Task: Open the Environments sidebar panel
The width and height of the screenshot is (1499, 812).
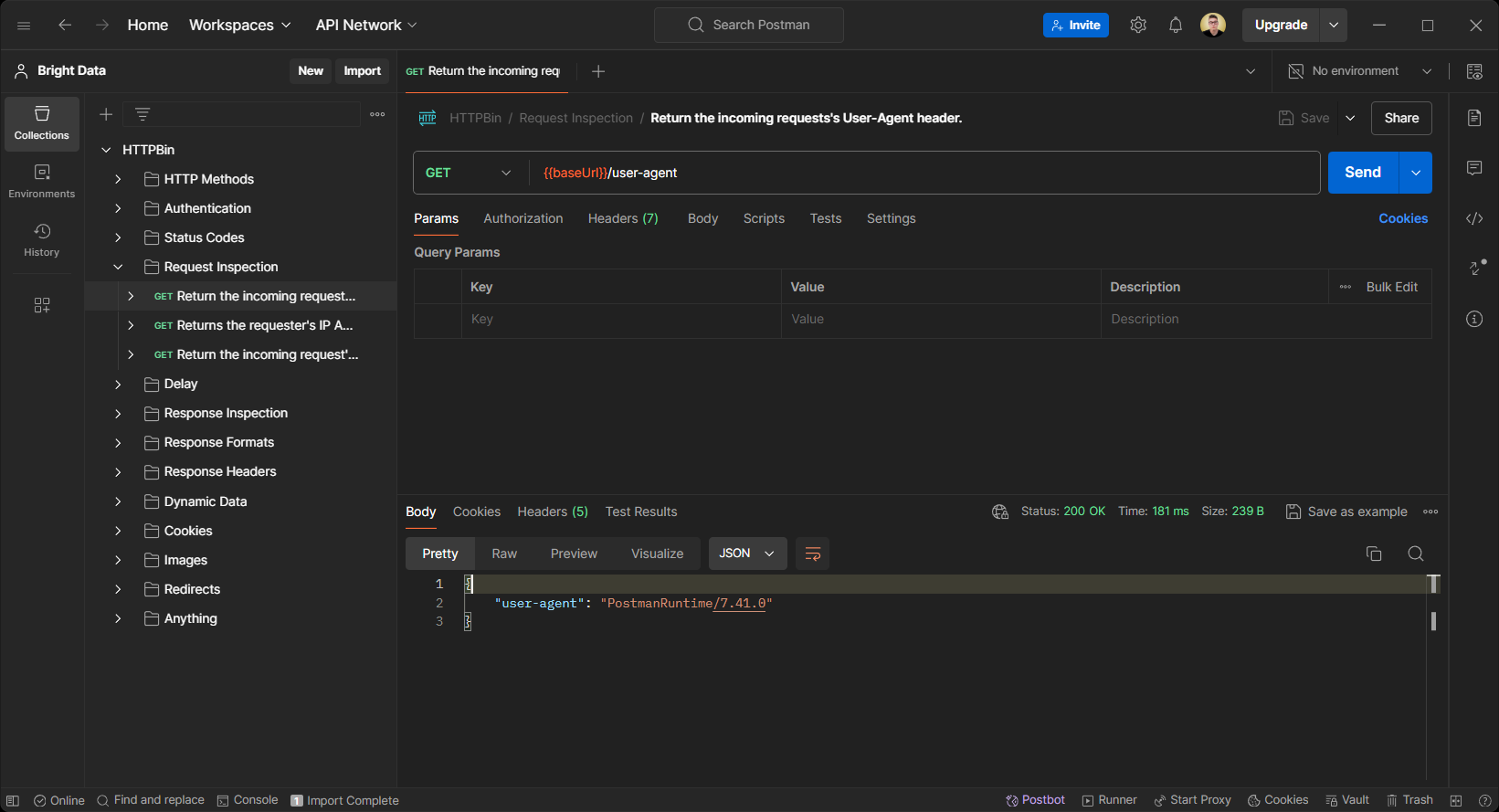Action: tap(42, 181)
